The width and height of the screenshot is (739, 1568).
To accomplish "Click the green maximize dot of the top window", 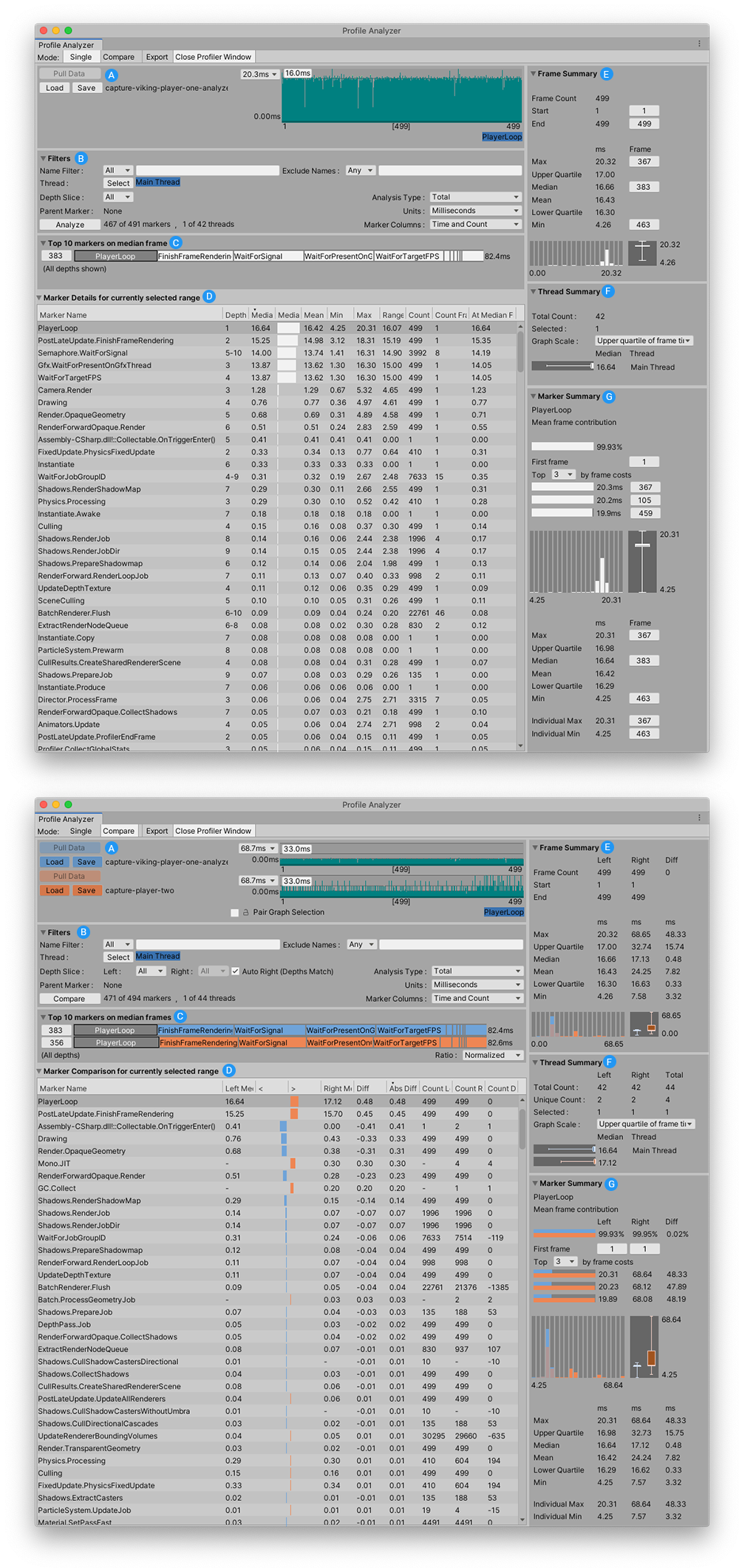I will pos(68,30).
